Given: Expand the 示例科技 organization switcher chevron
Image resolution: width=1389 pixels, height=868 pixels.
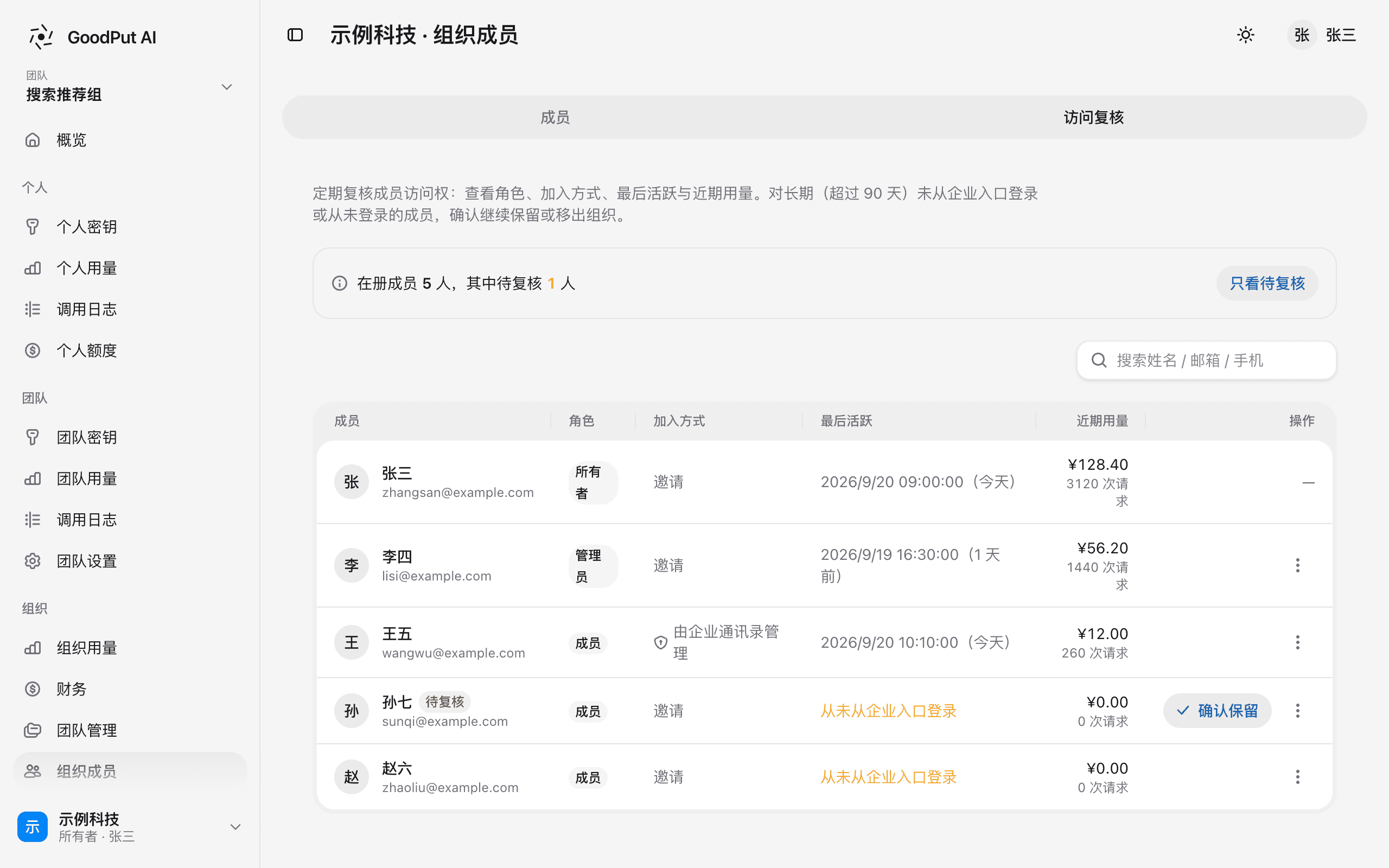Looking at the screenshot, I should 235,827.
